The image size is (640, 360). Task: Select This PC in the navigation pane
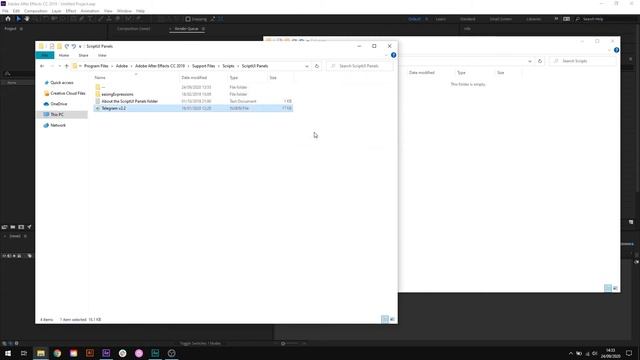click(x=62, y=114)
